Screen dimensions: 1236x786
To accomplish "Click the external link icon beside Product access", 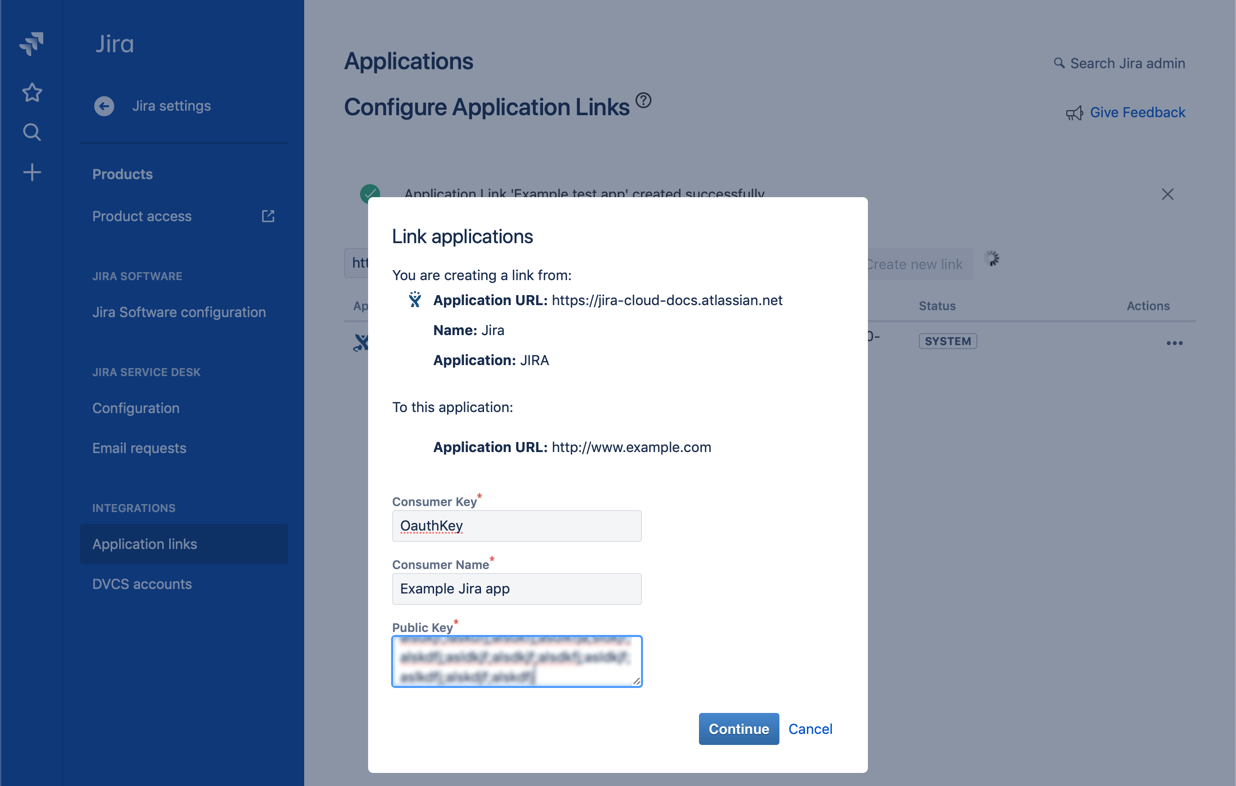I will point(267,215).
